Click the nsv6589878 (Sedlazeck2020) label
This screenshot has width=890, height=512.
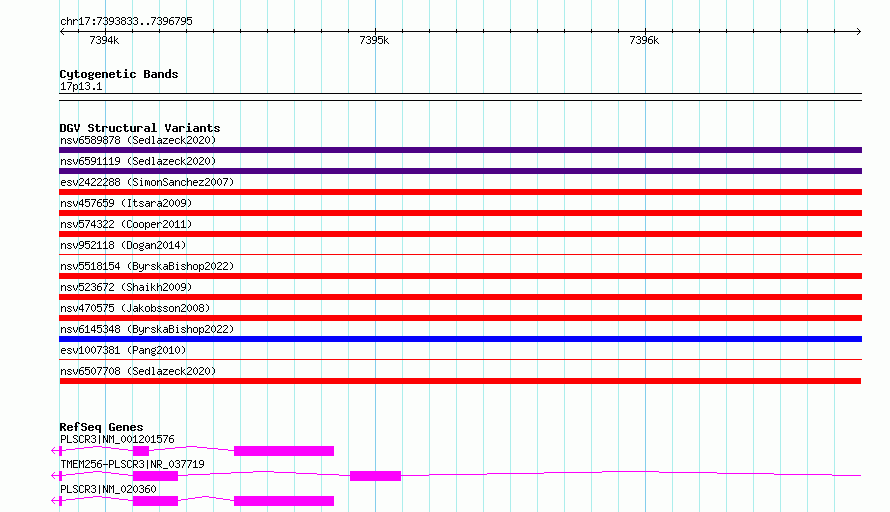(138, 140)
